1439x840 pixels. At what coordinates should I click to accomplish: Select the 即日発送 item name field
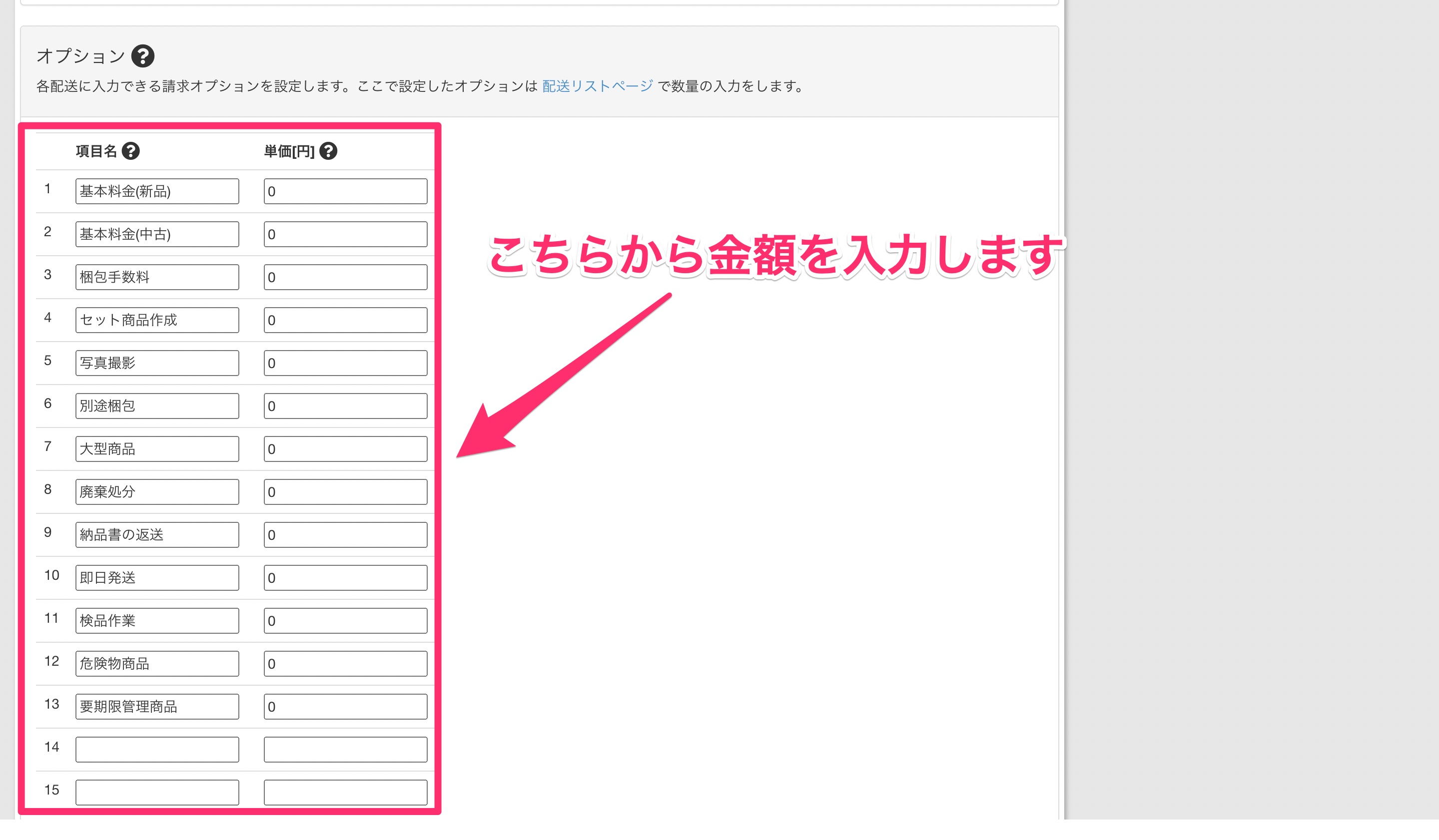point(157,577)
